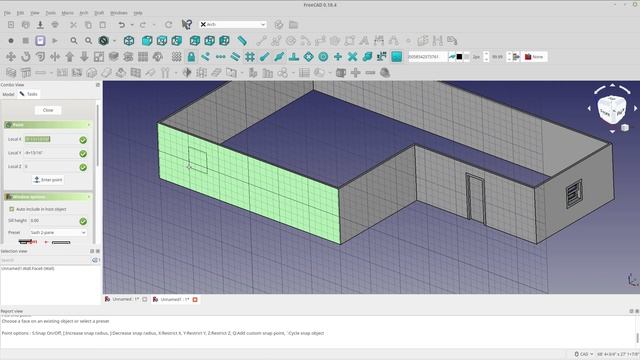Viewport: 640px width, 360px height.
Task: Click the Arch Wall tool icon
Action: tap(11, 73)
